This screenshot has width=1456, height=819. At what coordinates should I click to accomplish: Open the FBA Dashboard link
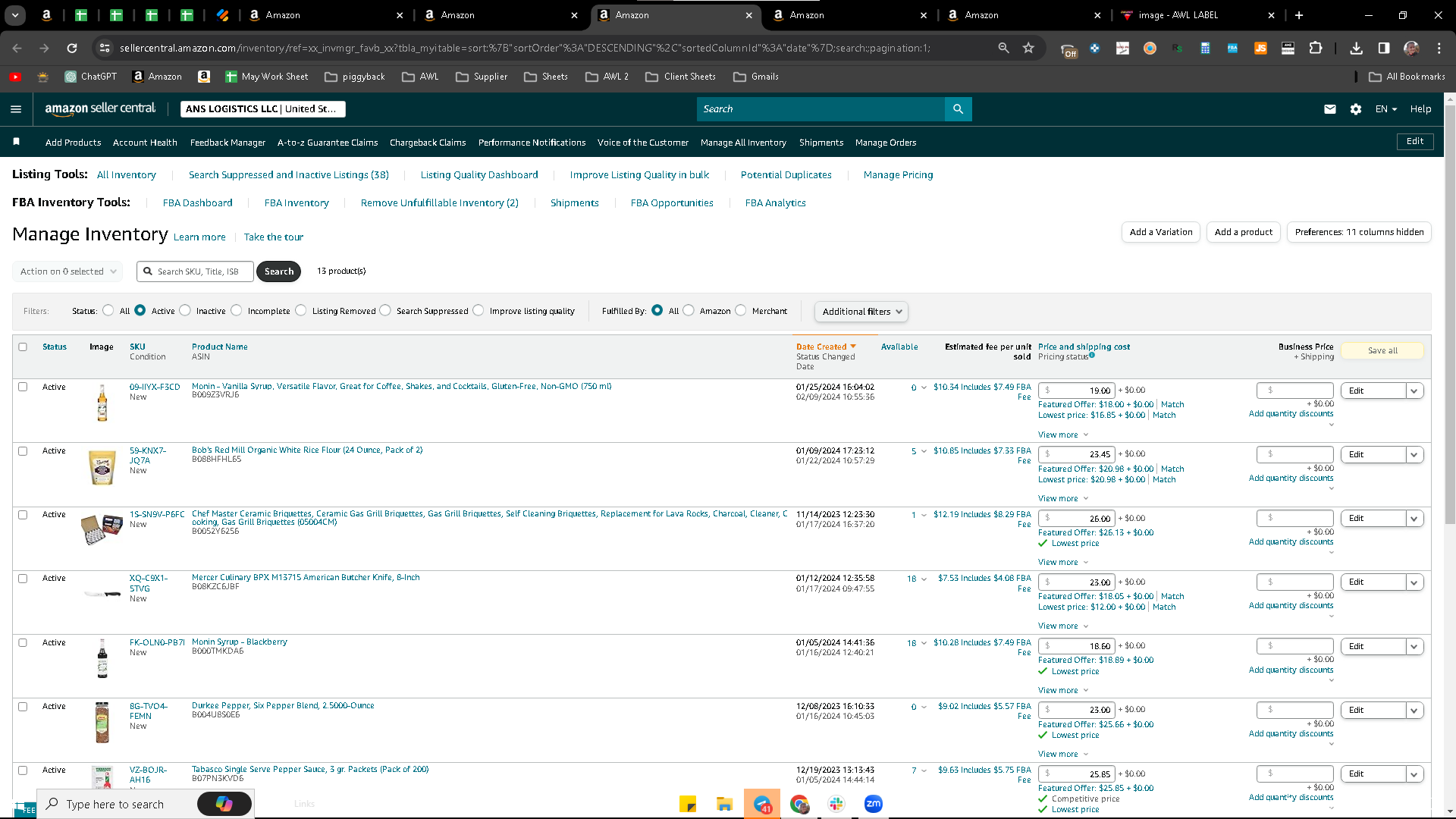pyautogui.click(x=198, y=203)
